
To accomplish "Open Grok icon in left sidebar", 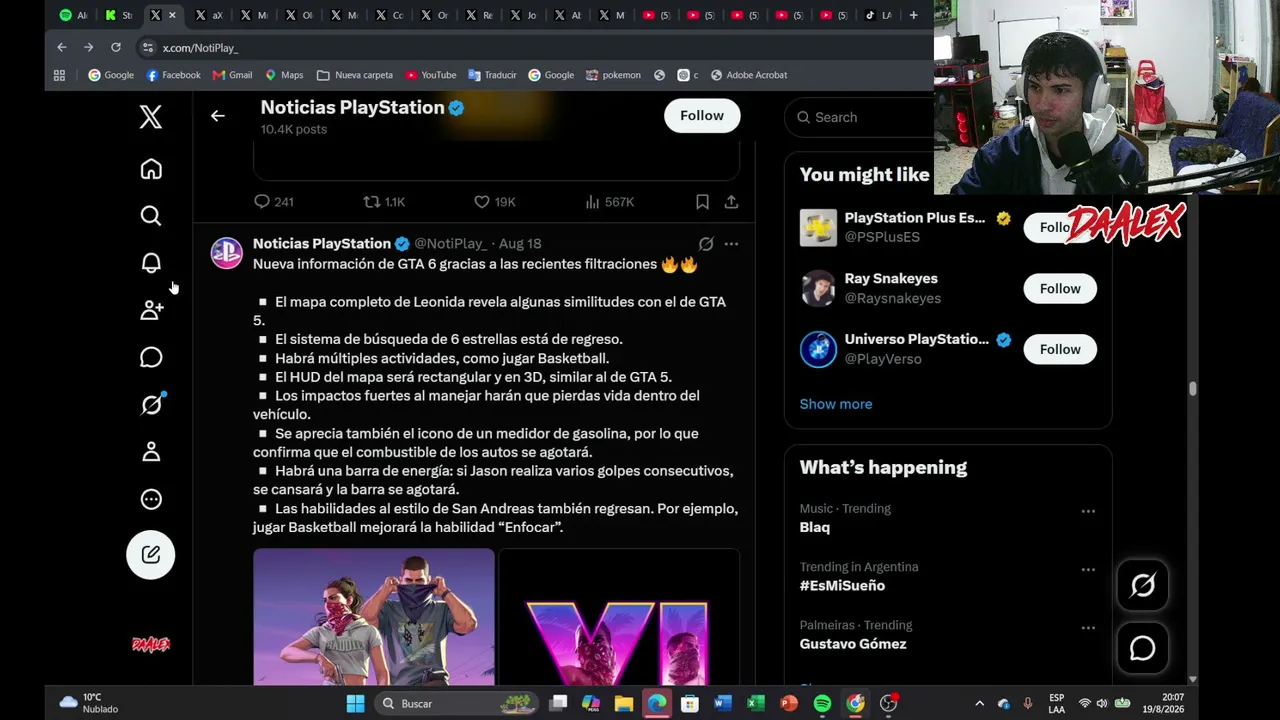I will [151, 404].
